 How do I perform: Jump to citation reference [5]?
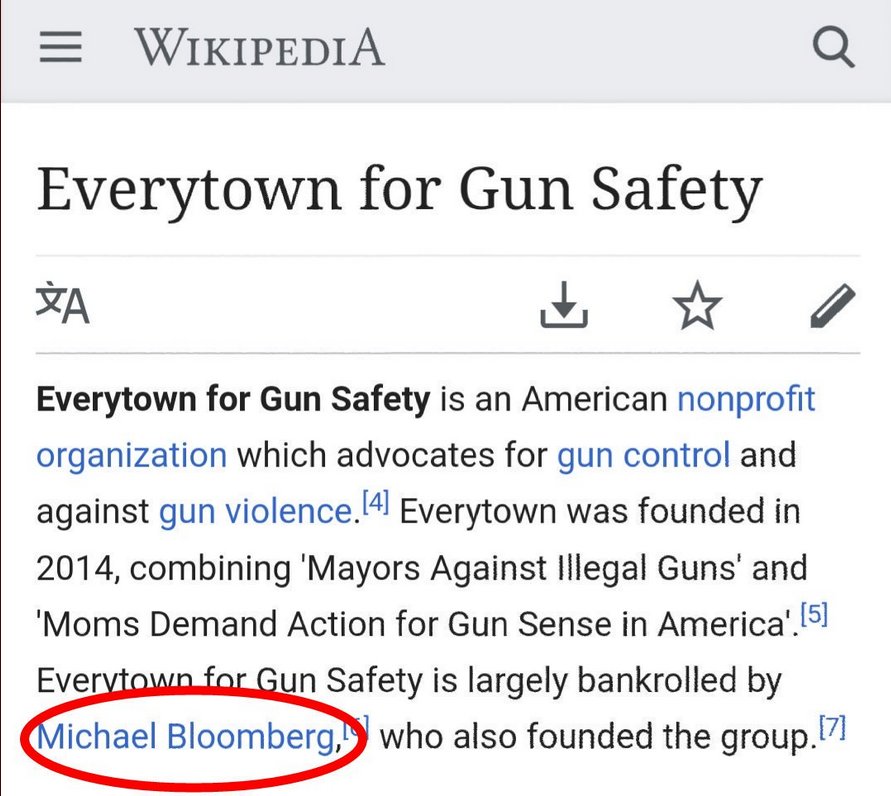(814, 616)
